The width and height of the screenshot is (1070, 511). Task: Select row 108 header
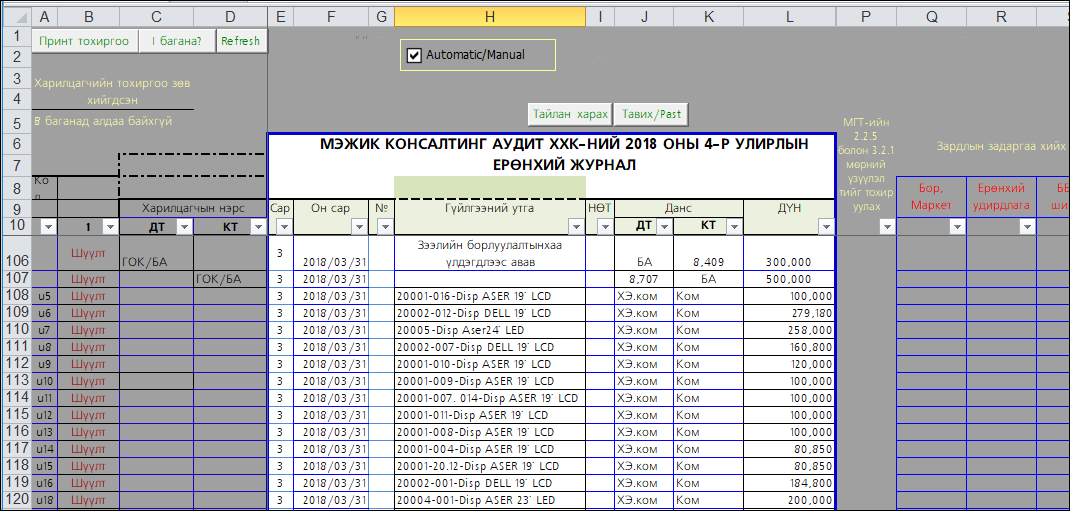(16, 296)
